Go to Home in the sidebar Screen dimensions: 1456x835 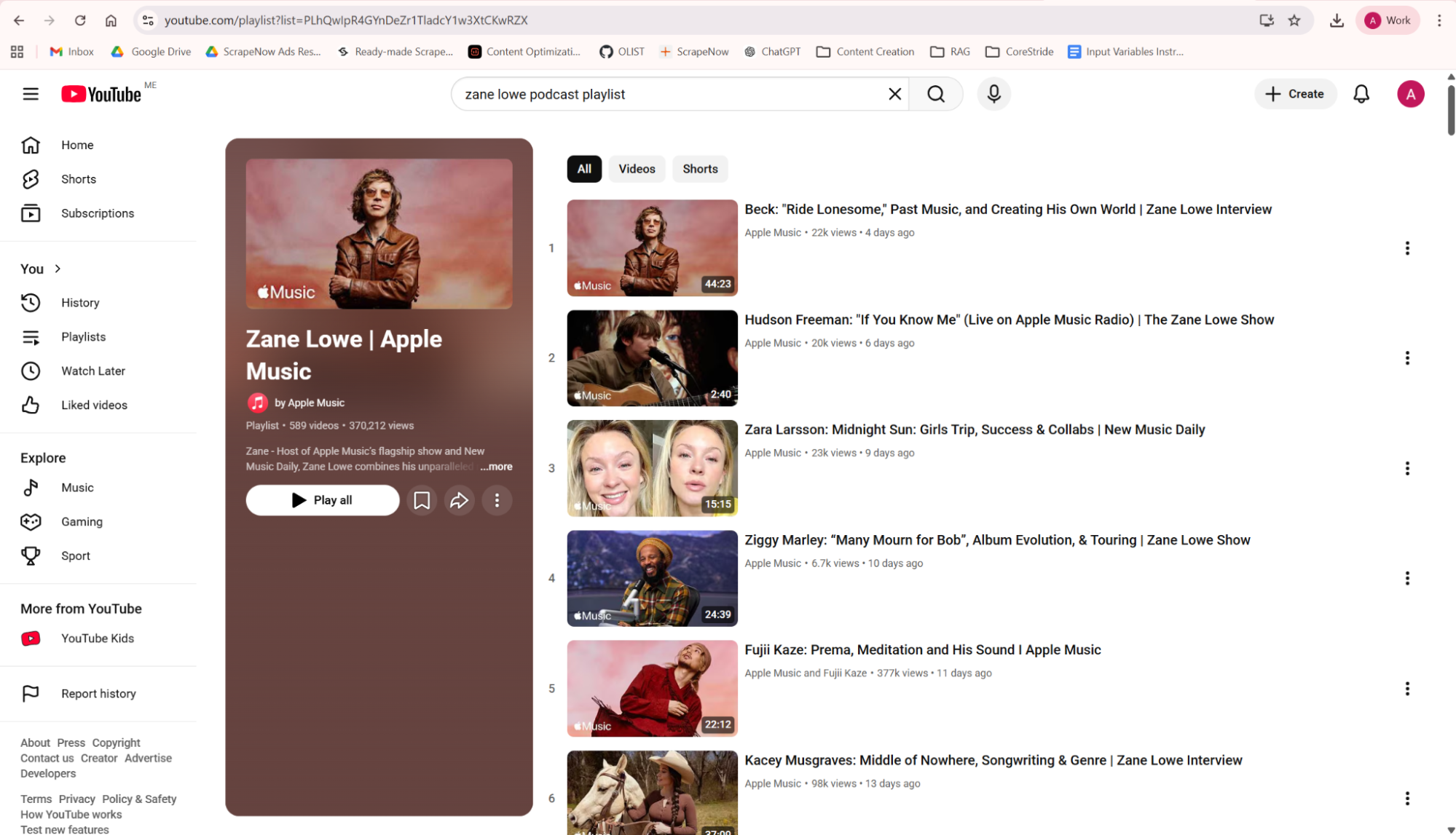98,145
